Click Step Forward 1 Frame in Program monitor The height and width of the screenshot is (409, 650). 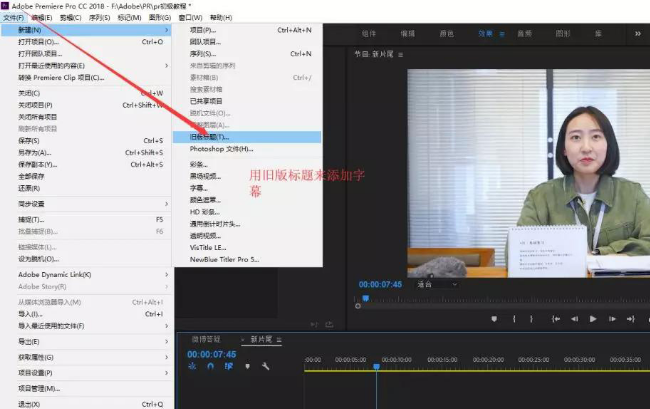point(612,319)
